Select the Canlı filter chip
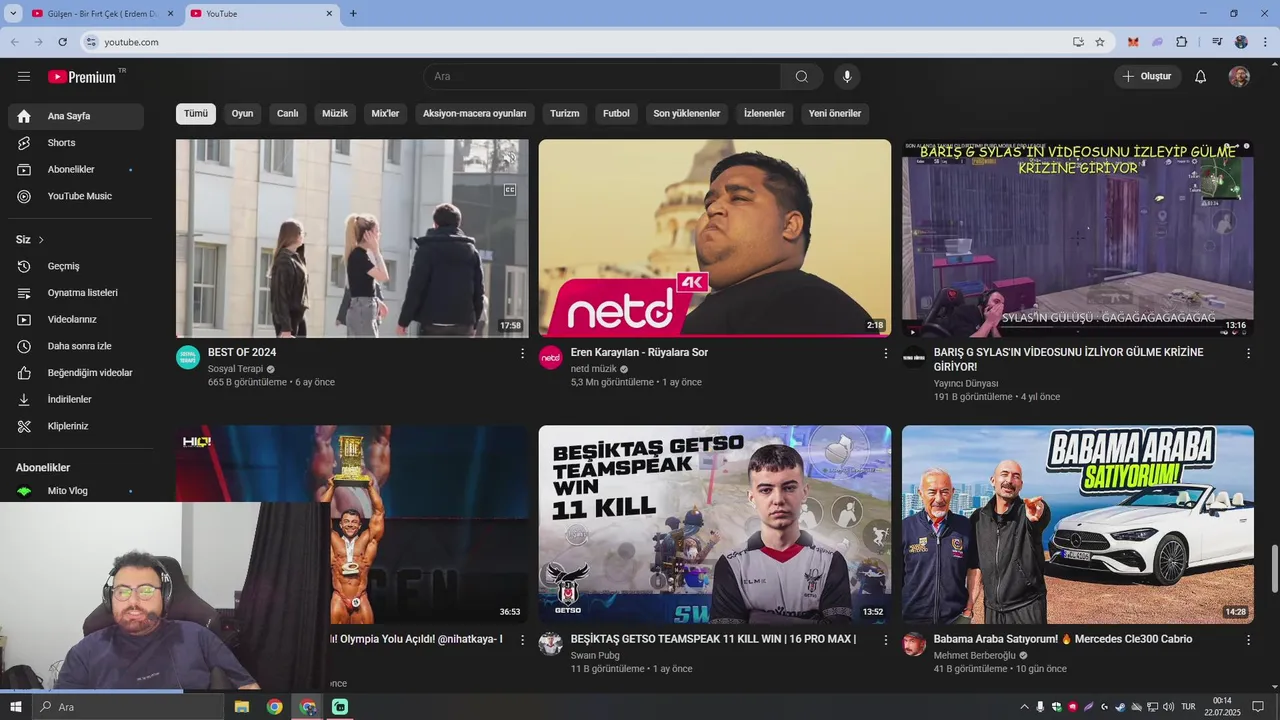The width and height of the screenshot is (1280, 720). [x=288, y=114]
